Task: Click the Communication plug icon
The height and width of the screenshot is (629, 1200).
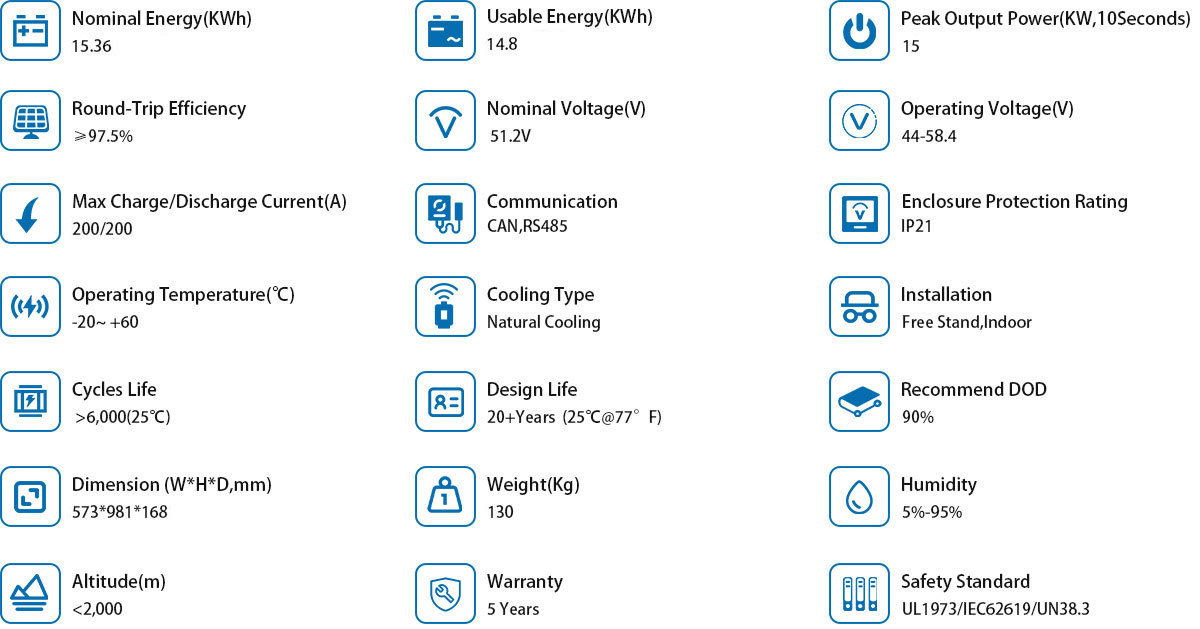Action: [x=445, y=213]
